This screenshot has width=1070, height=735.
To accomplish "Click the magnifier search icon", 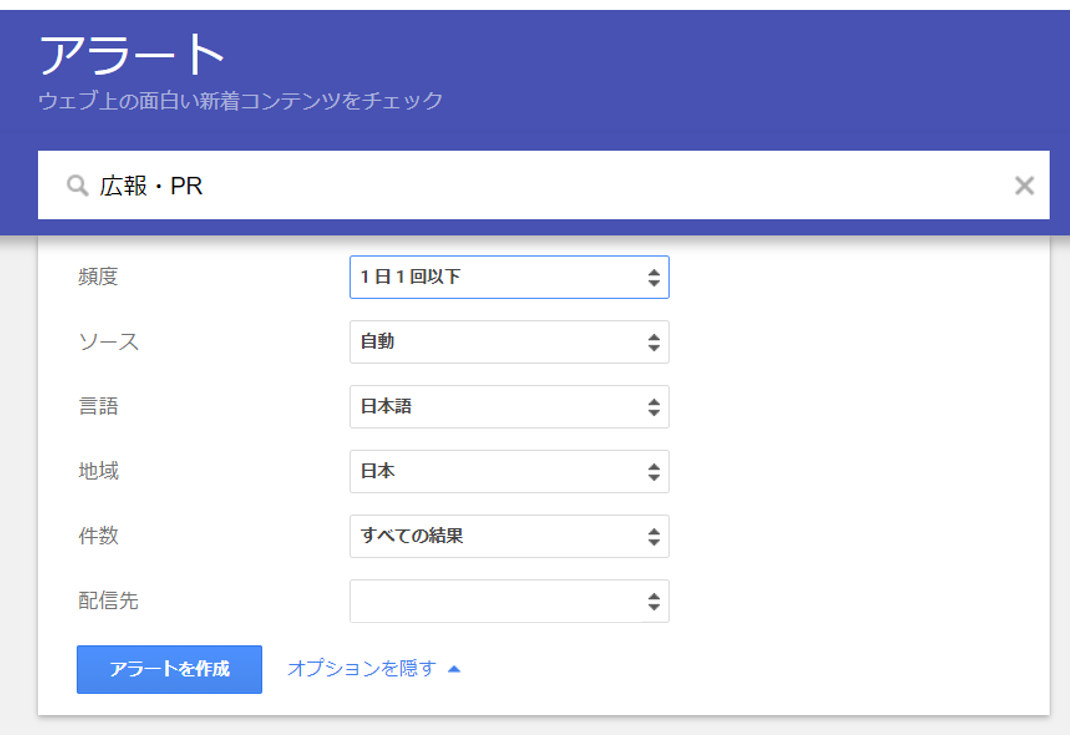I will click(x=77, y=186).
